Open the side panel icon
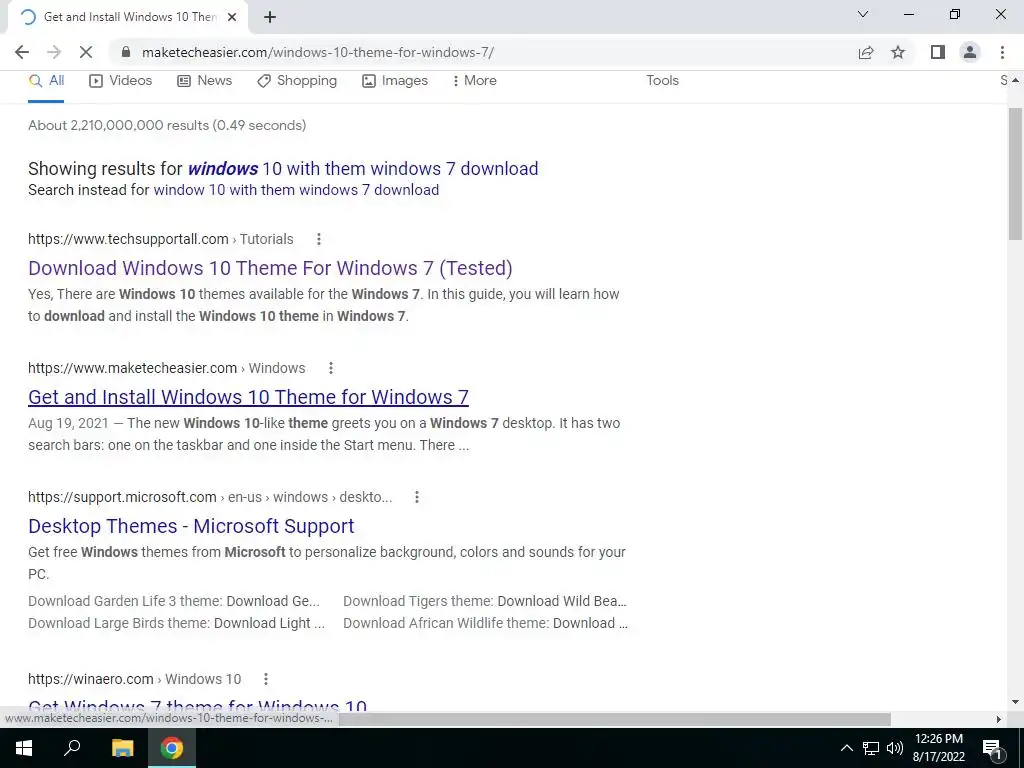This screenshot has height=768, width=1024. (938, 52)
